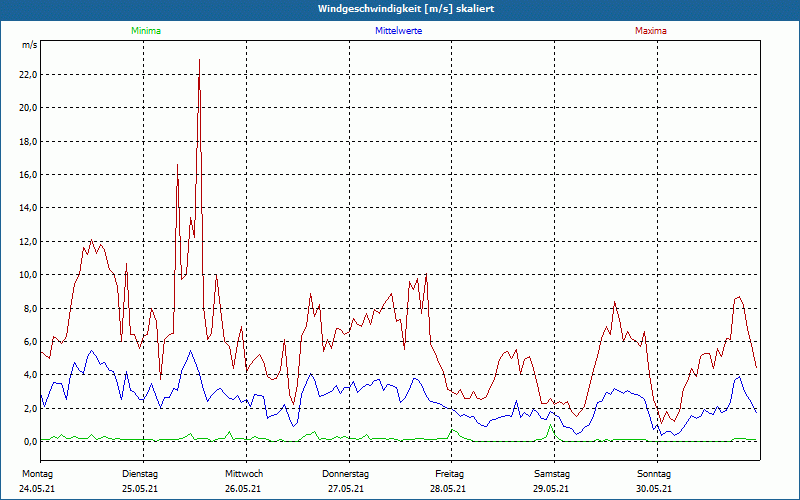Click the Mittwoch day label

244,474
